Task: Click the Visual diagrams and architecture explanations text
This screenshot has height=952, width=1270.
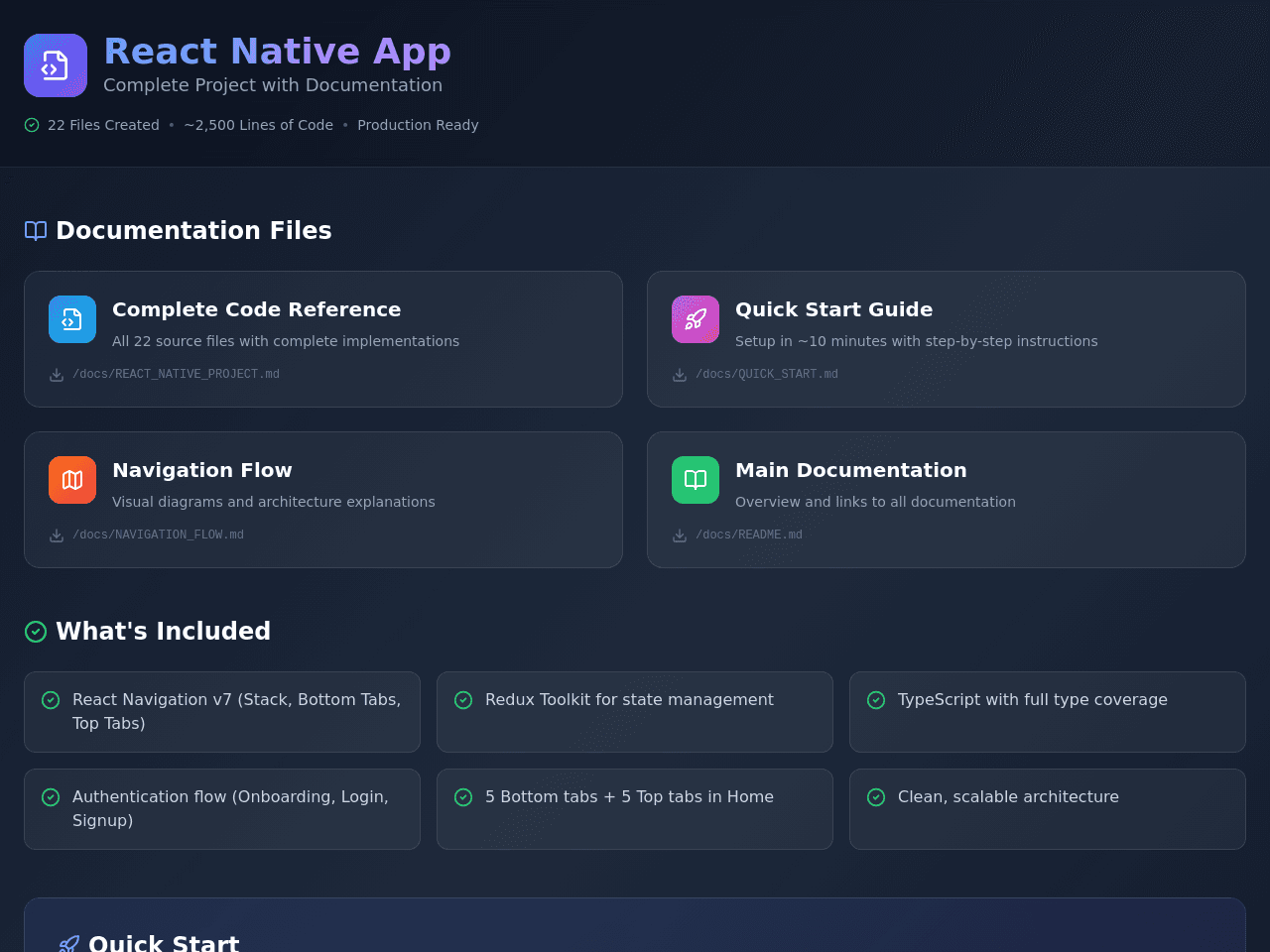Action: coord(274,502)
